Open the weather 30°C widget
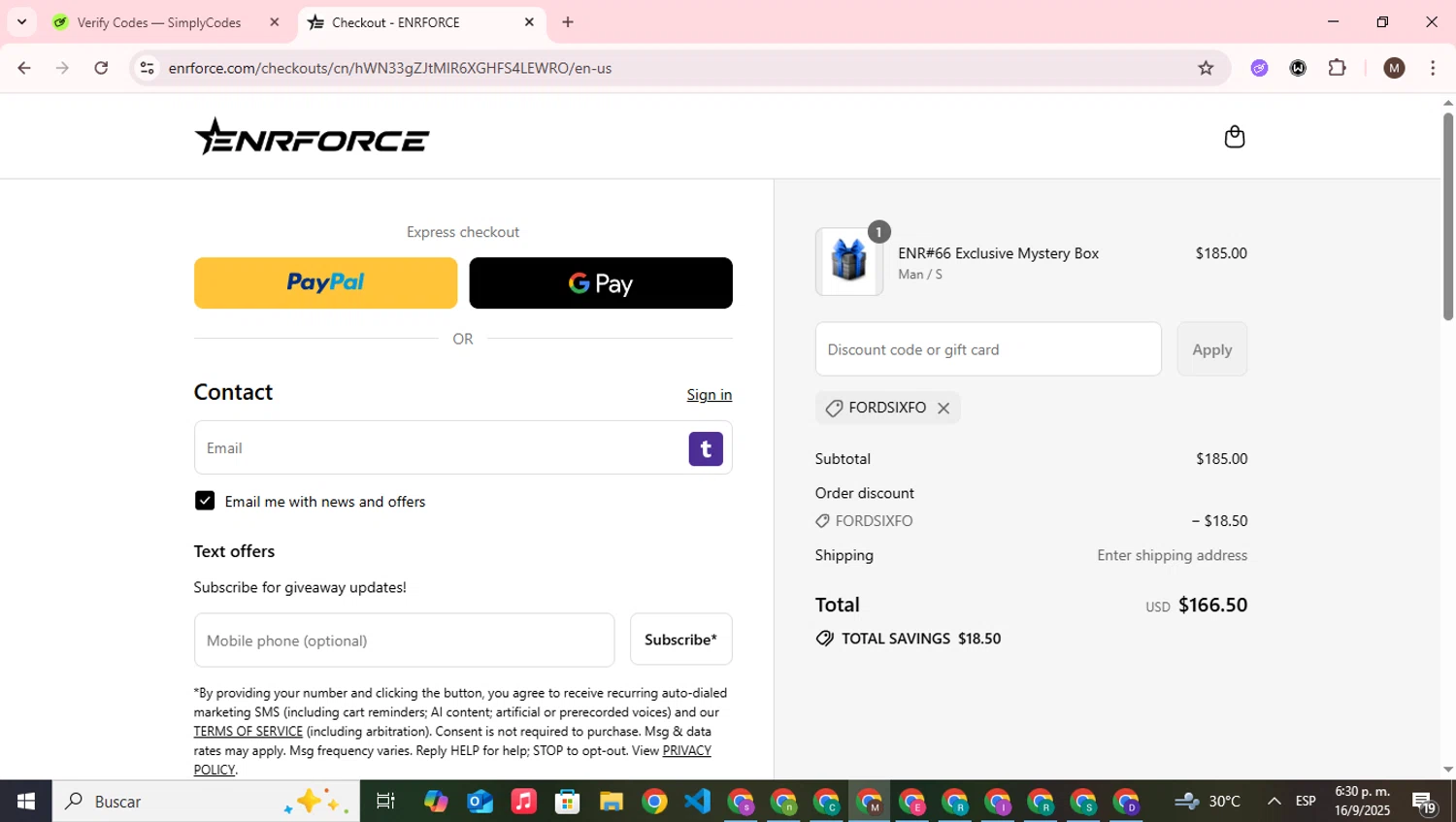1456x822 pixels. coord(1208,802)
